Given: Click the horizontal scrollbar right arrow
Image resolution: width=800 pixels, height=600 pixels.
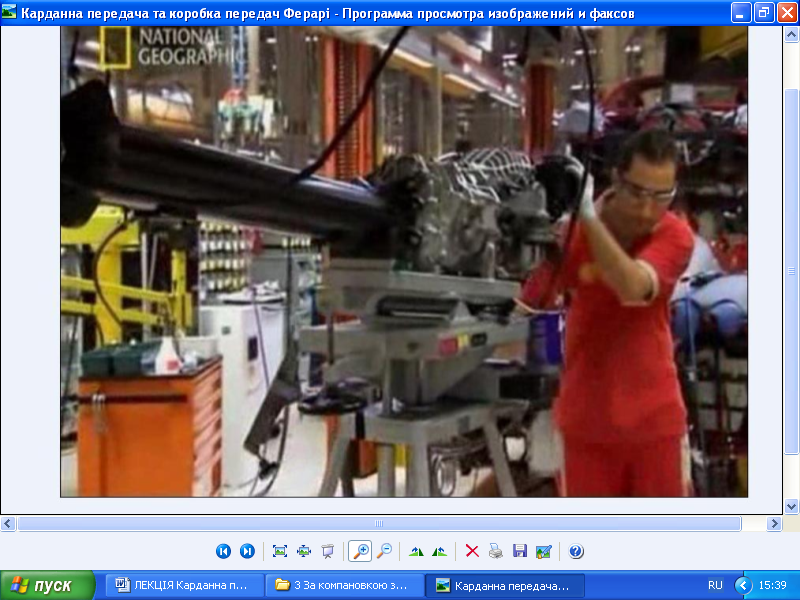Looking at the screenshot, I should coord(774,523).
